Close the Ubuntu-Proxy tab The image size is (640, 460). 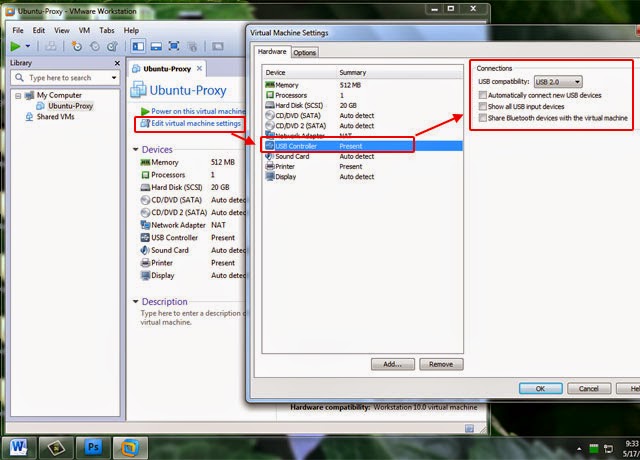(199, 69)
